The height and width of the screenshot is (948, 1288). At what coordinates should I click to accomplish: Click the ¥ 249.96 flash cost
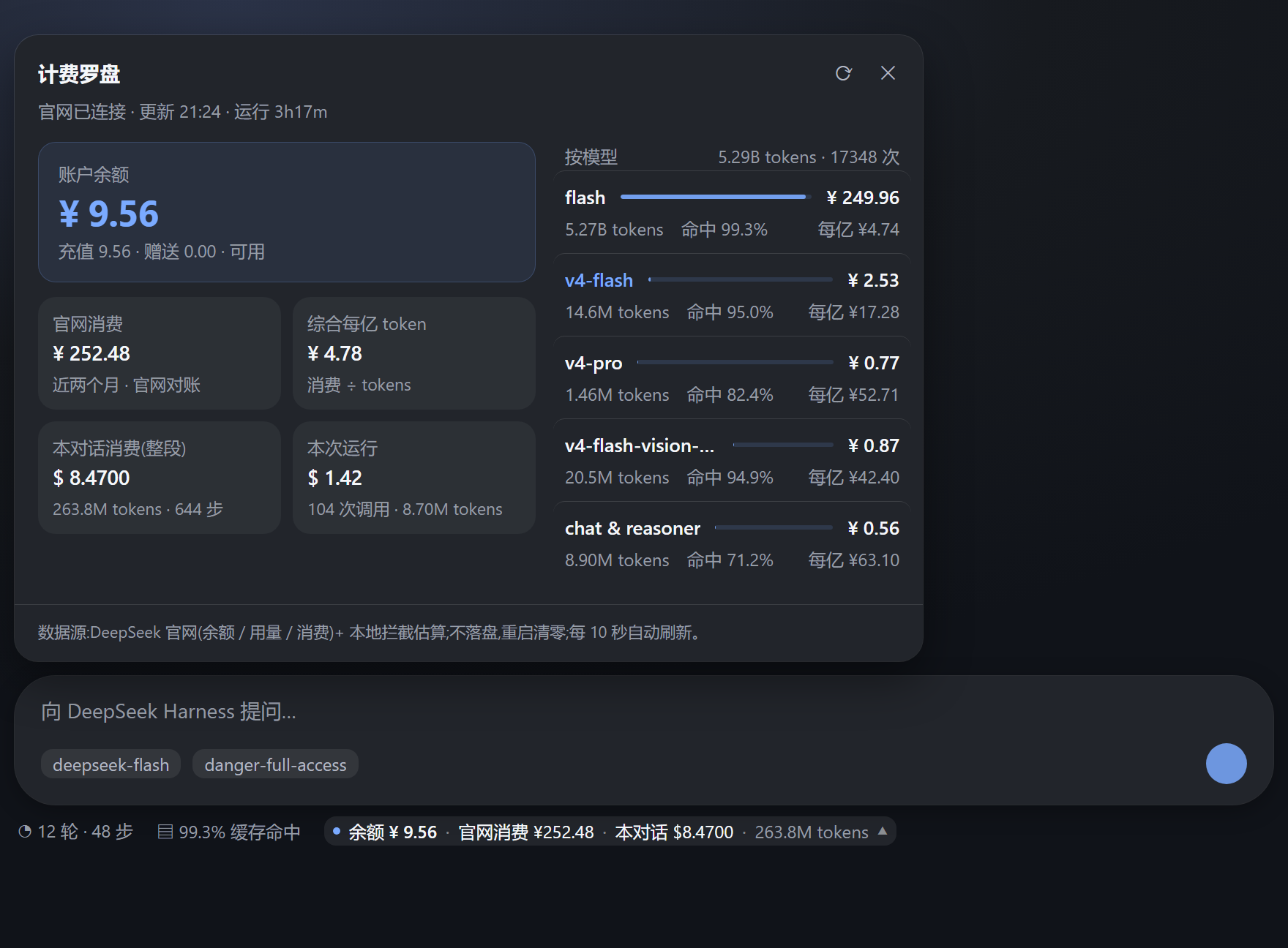pos(863,197)
